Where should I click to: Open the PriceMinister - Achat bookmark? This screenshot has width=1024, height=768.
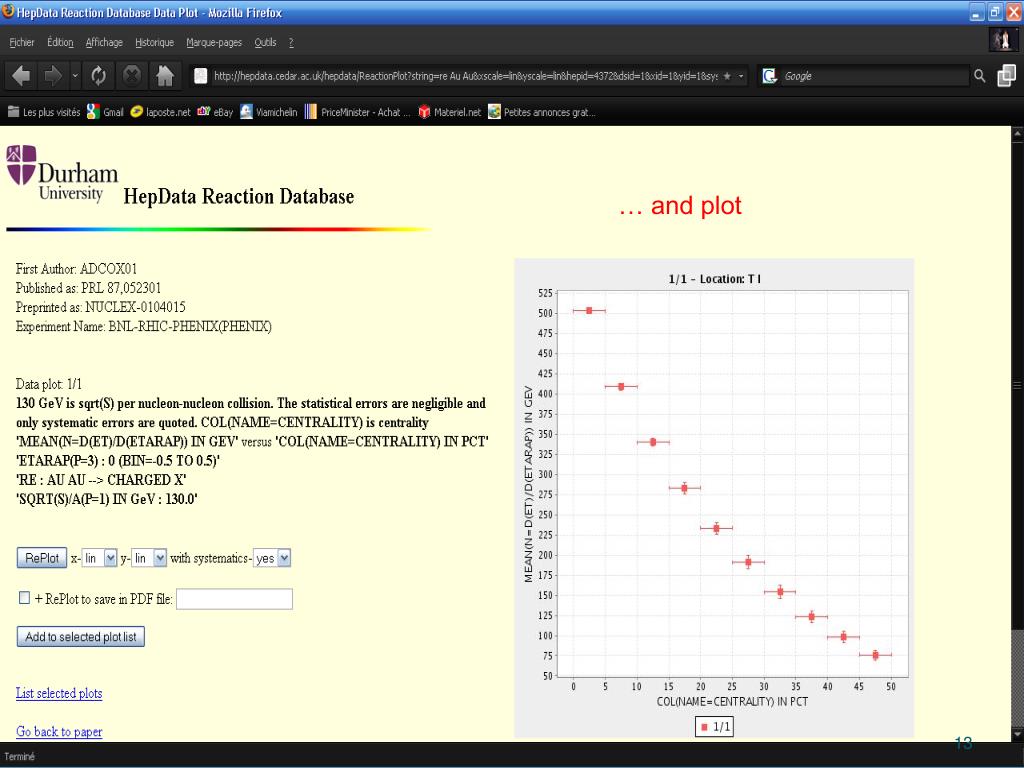(x=357, y=112)
